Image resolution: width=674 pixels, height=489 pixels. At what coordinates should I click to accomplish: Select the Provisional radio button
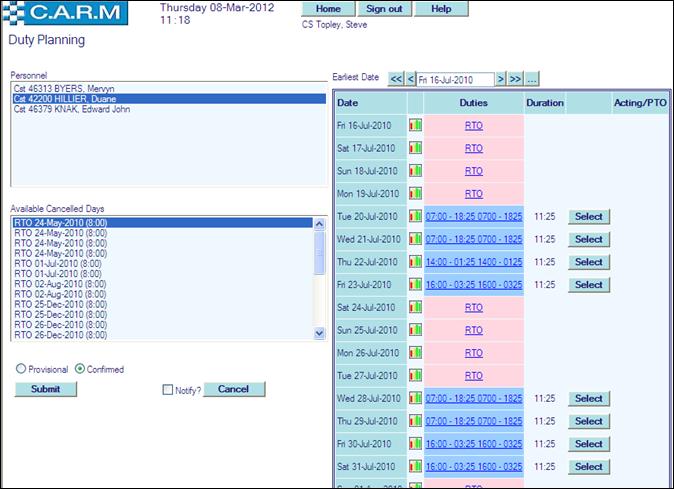20,369
